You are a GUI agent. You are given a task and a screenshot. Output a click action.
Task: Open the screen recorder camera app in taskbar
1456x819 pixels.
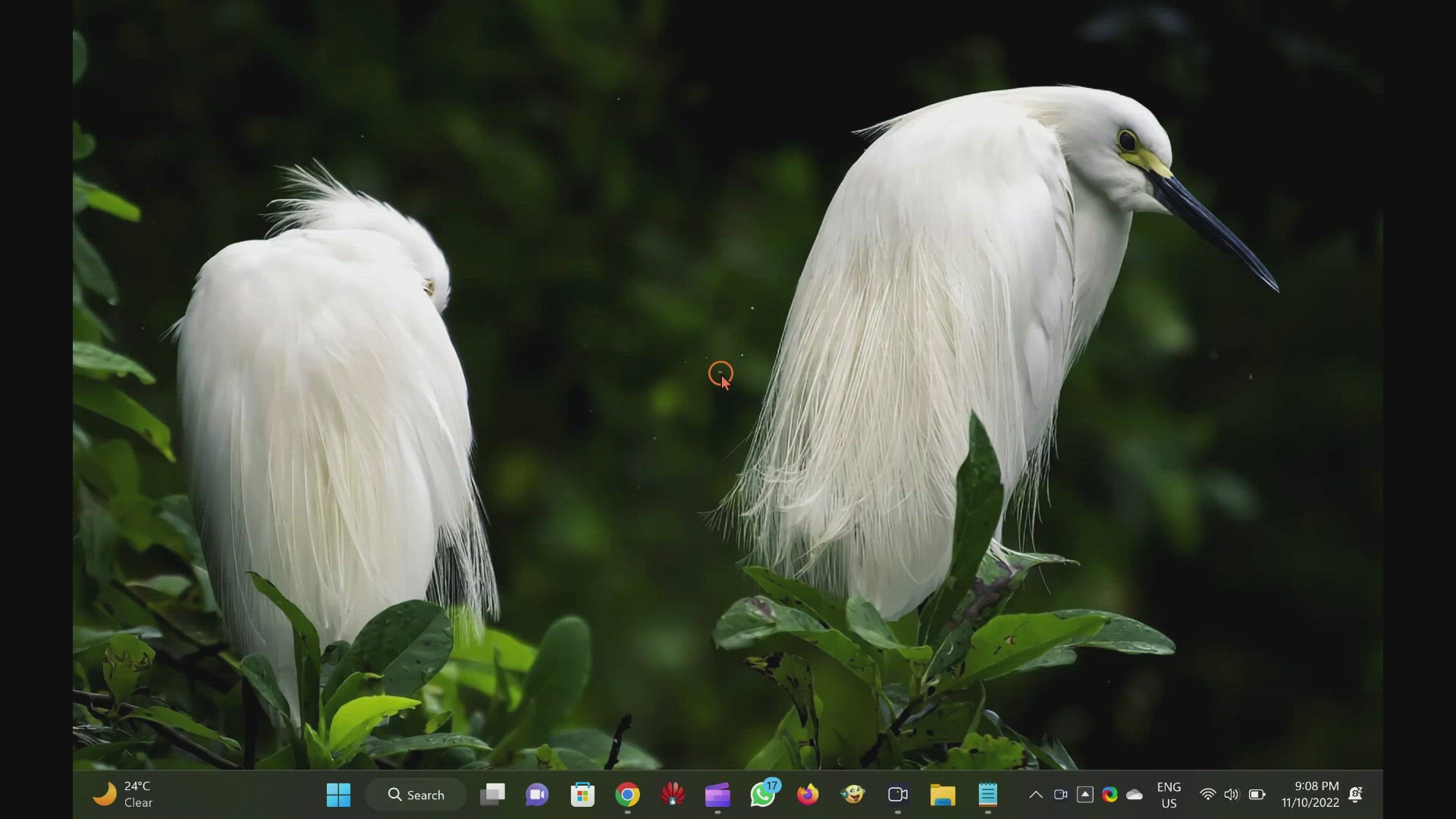pos(898,795)
